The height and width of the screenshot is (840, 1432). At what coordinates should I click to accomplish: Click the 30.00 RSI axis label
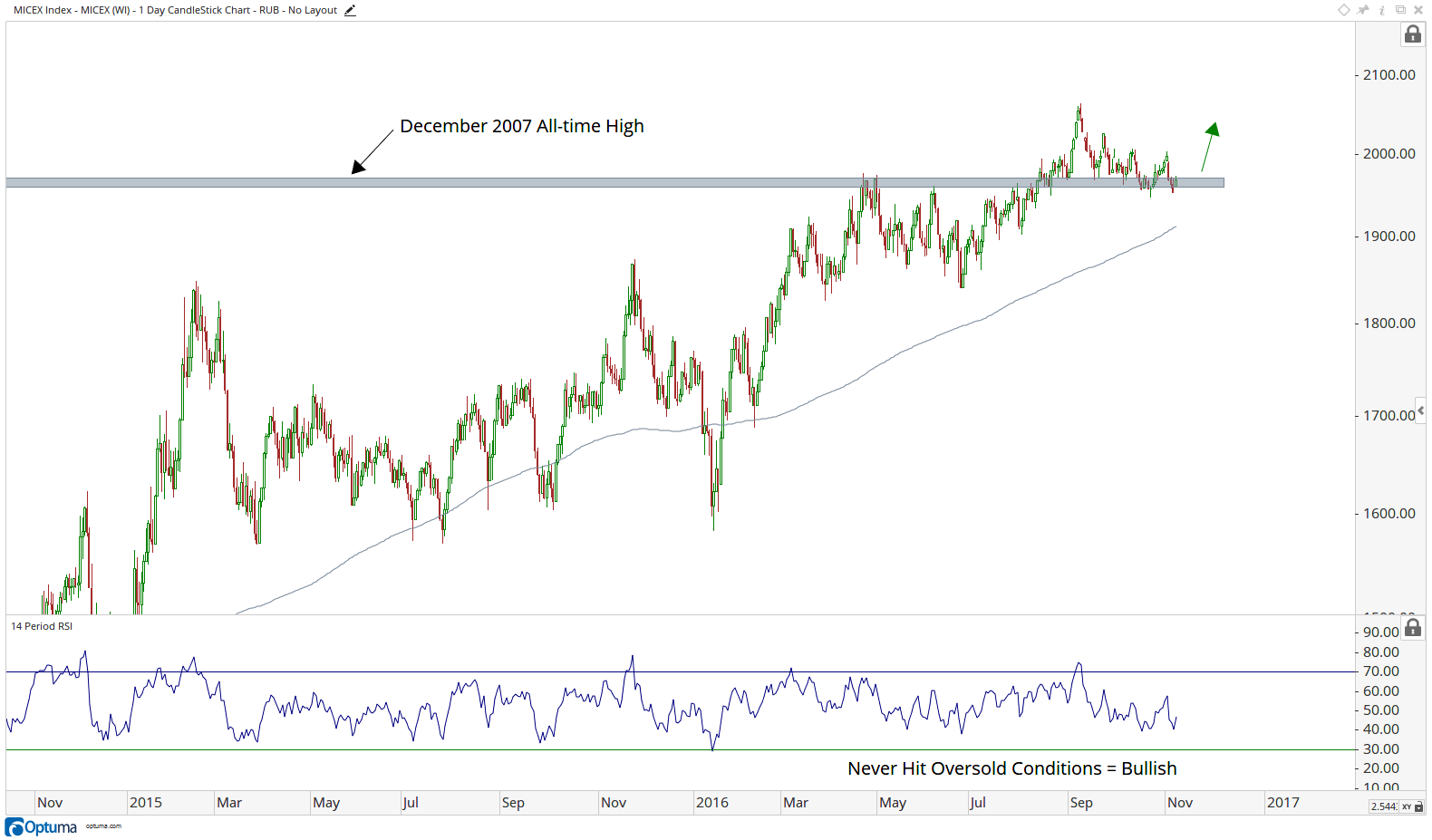[1381, 749]
